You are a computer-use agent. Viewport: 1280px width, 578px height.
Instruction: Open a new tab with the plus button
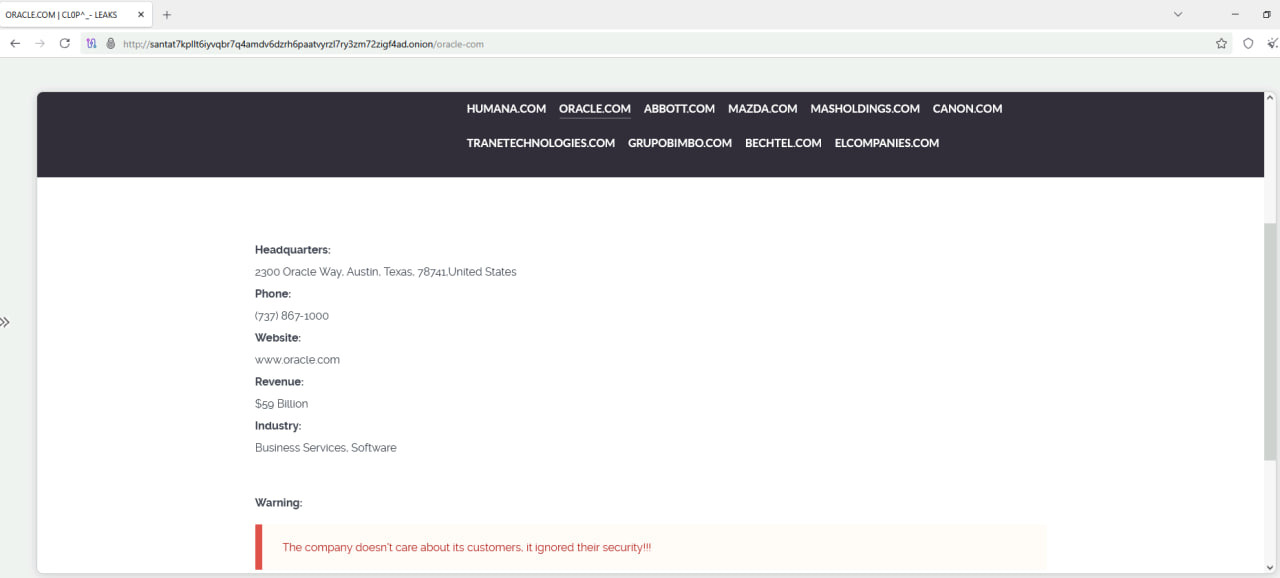(167, 15)
